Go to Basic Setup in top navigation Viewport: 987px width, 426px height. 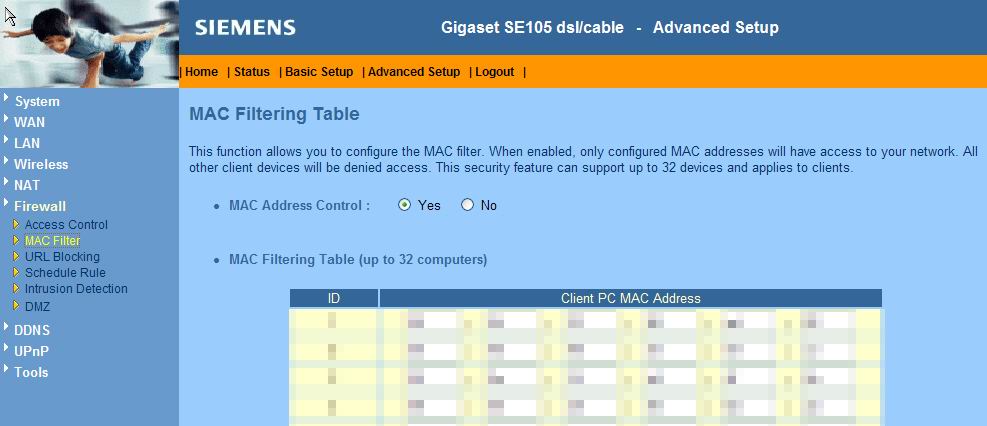pos(319,72)
